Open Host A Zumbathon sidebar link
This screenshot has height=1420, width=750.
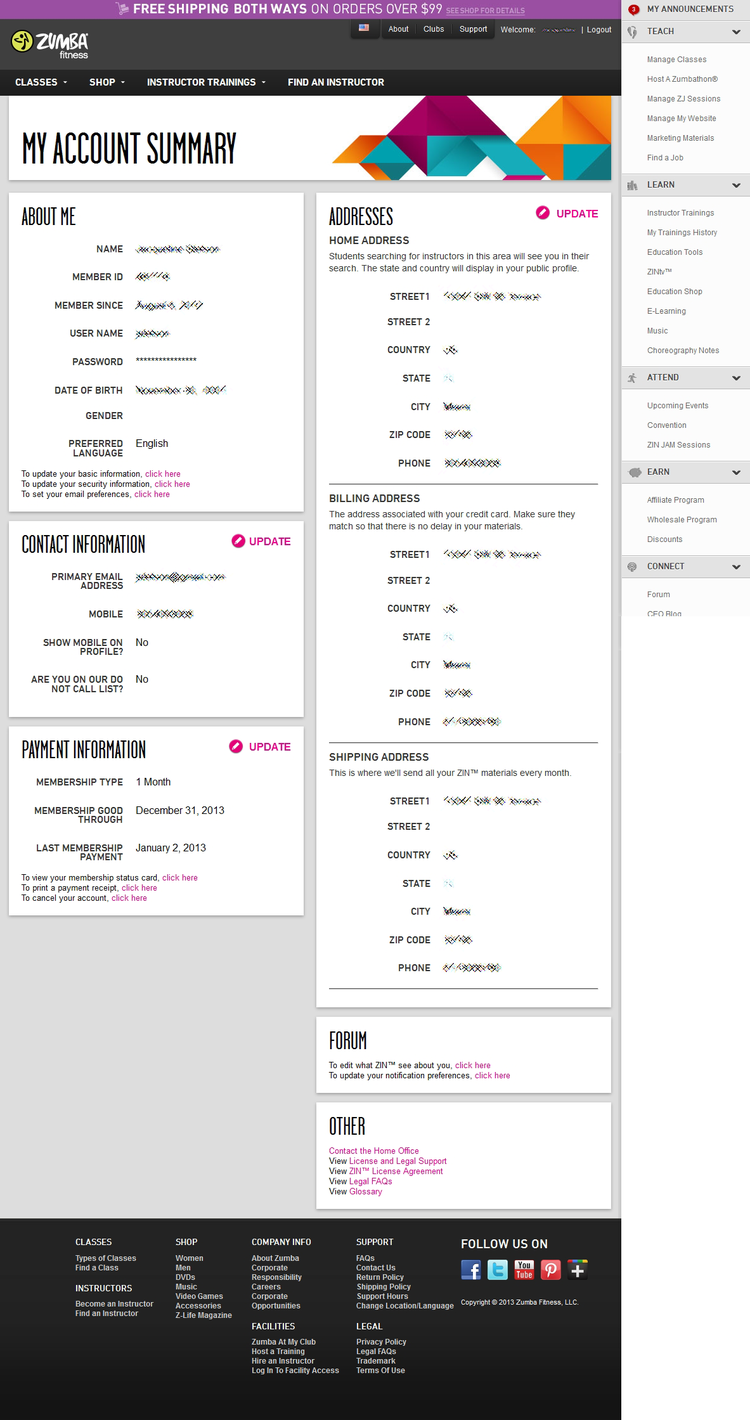tap(683, 79)
